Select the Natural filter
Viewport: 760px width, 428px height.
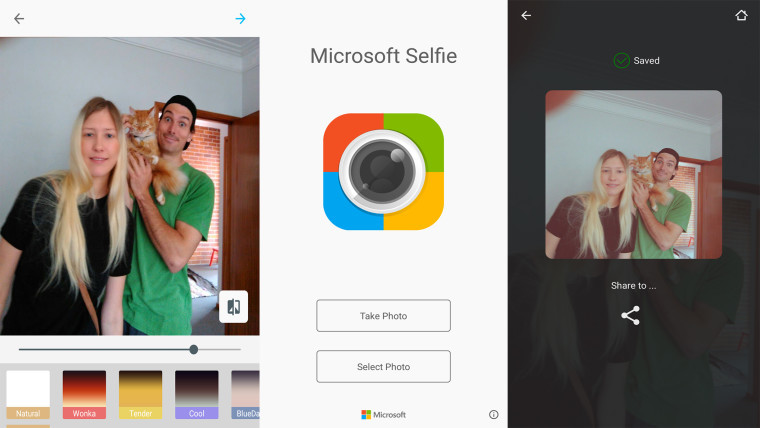coord(28,395)
